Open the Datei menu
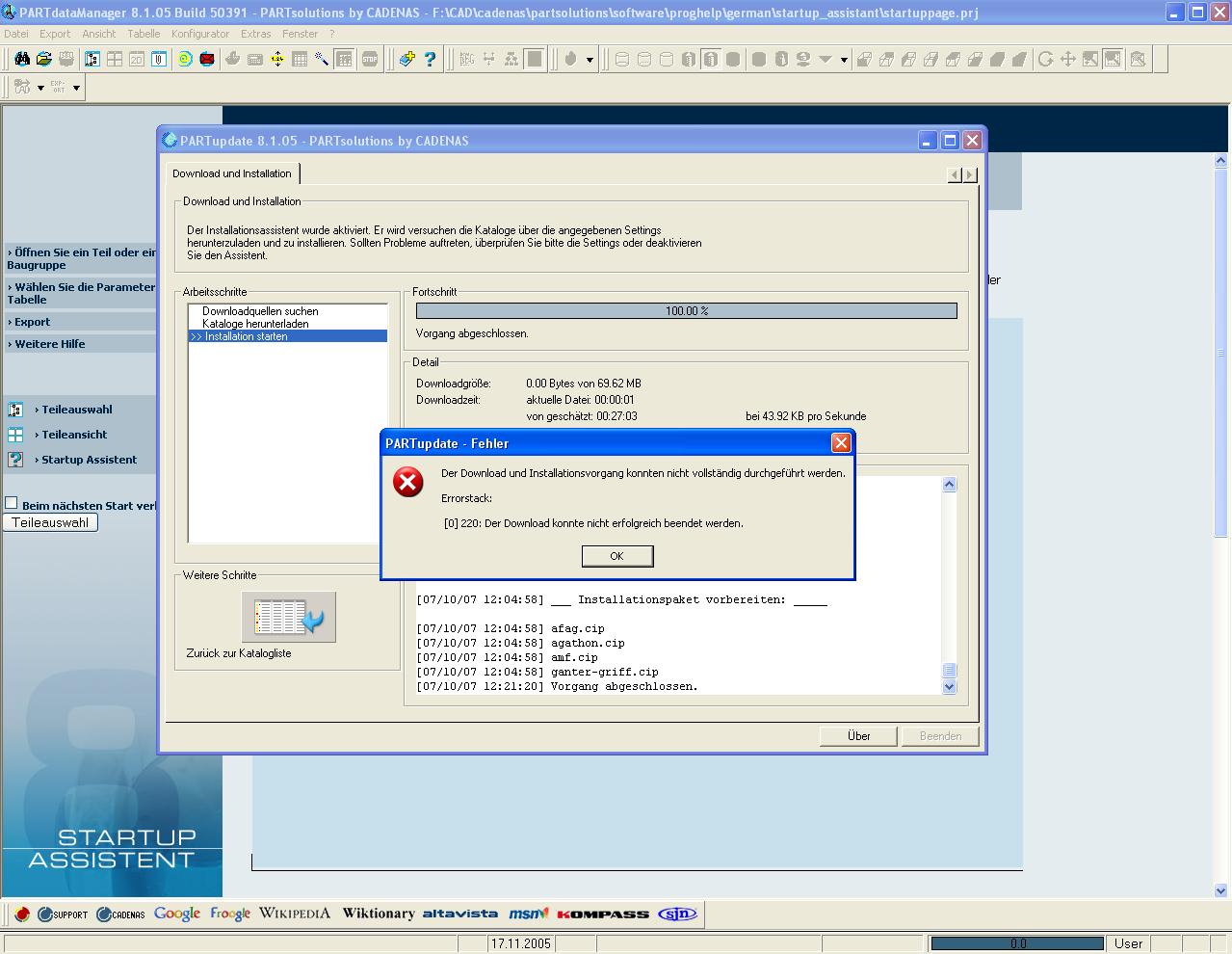This screenshot has height=954, width=1232. [x=16, y=34]
